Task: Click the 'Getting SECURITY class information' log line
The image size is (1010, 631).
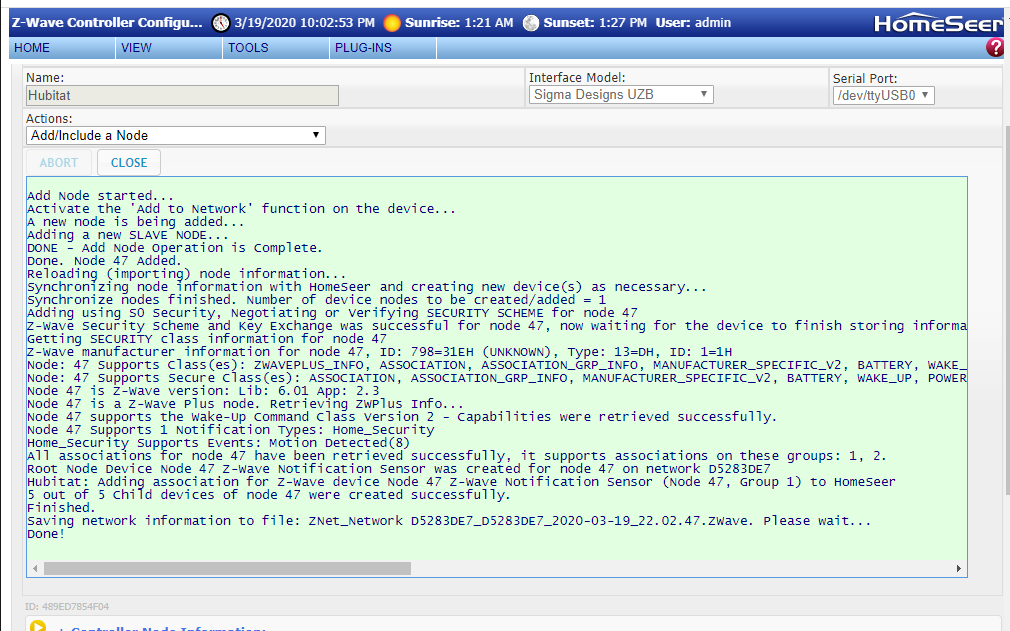Action: (x=207, y=339)
